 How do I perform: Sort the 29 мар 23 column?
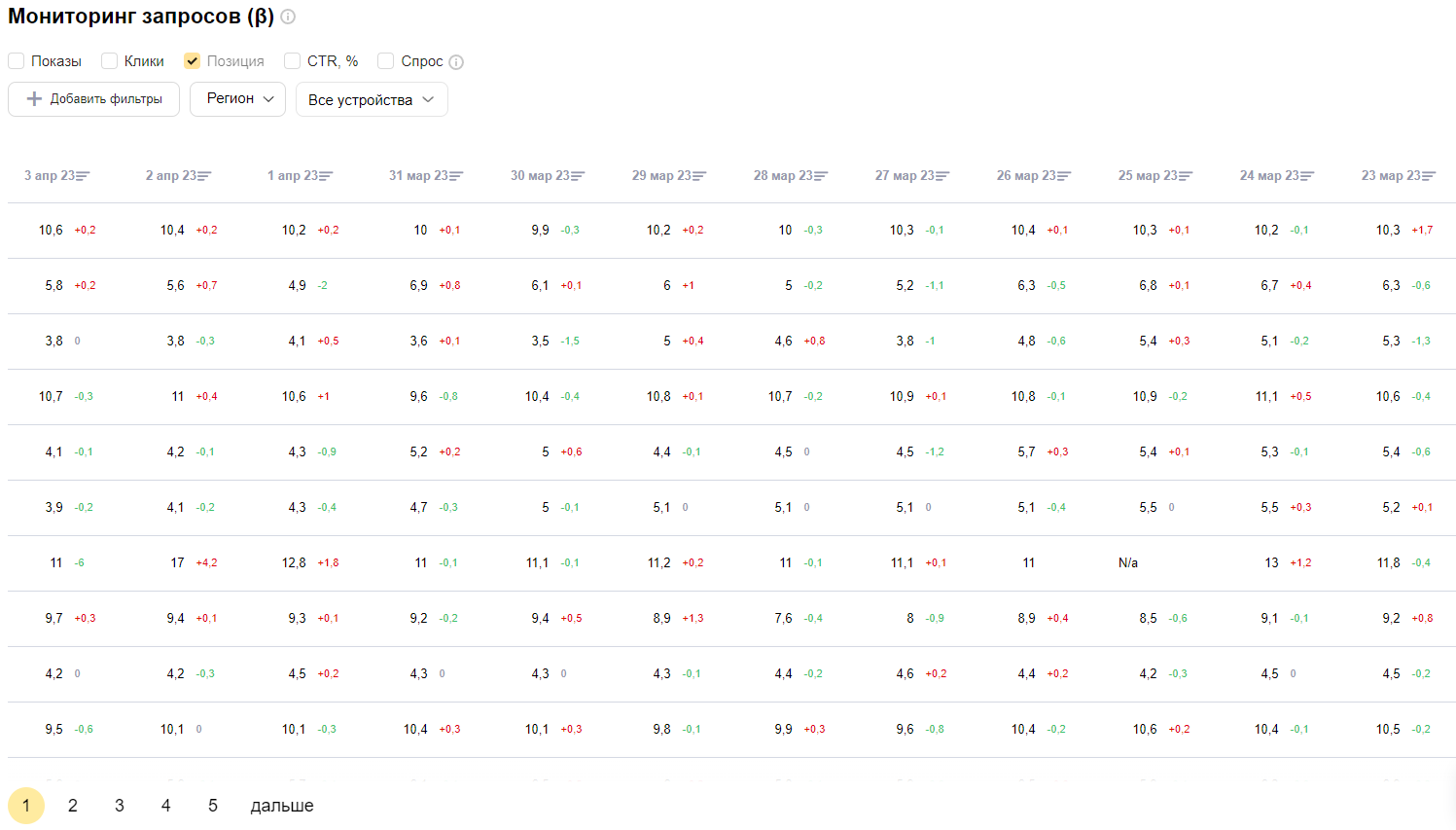[699, 176]
